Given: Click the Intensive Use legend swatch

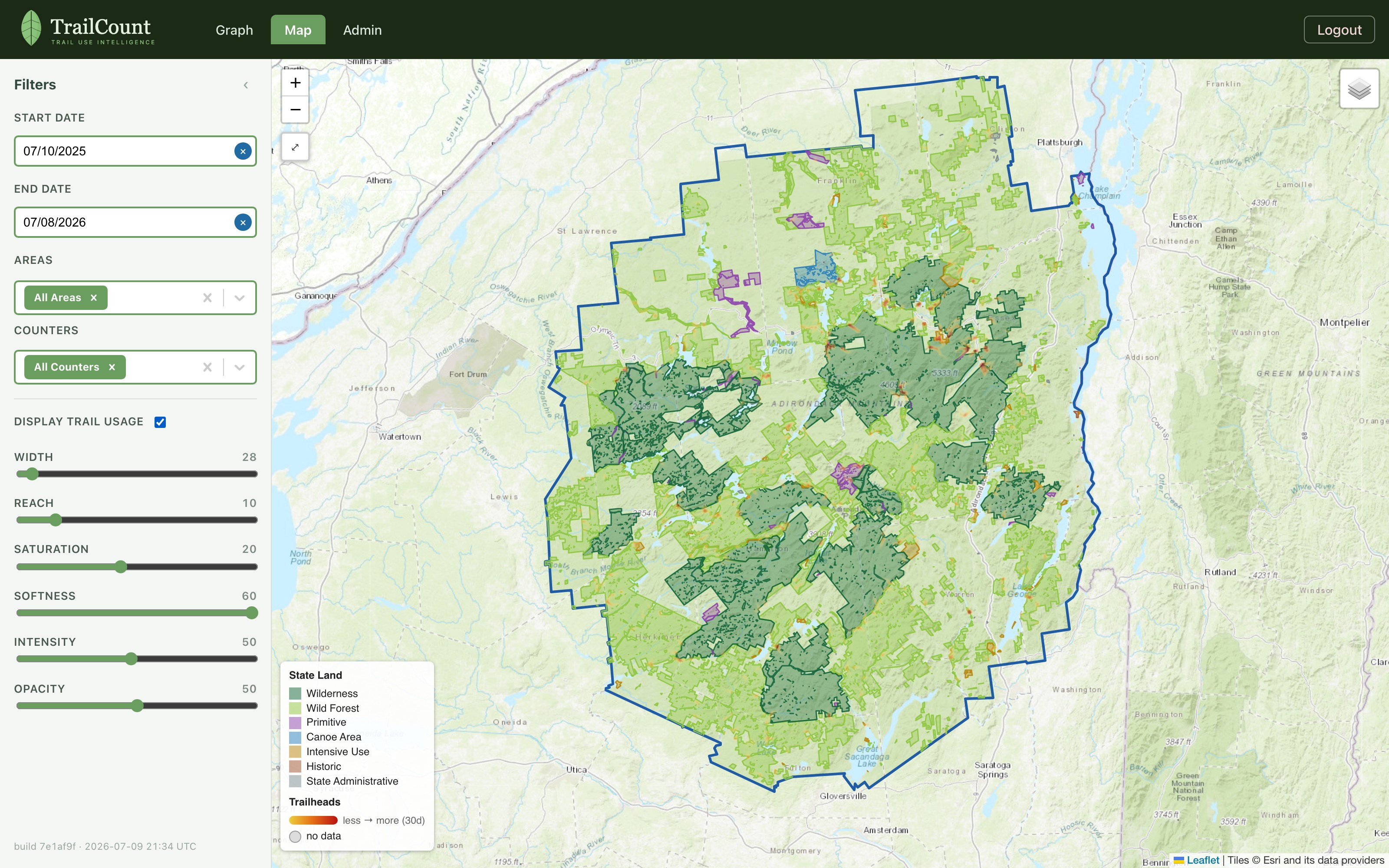Looking at the screenshot, I should [x=295, y=751].
